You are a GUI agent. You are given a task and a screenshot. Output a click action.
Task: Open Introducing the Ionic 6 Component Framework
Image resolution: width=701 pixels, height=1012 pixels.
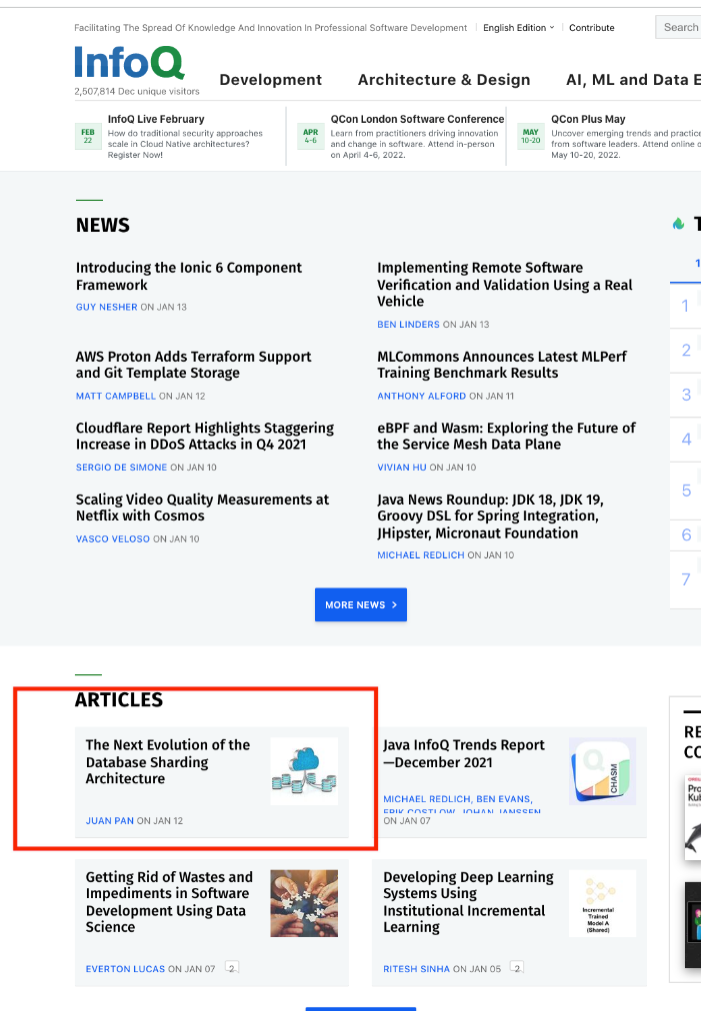(x=188, y=276)
